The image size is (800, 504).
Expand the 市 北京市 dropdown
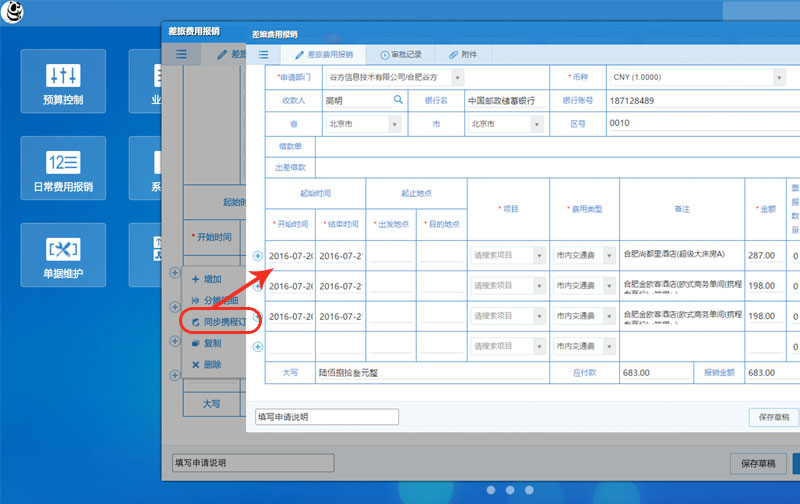tap(537, 124)
